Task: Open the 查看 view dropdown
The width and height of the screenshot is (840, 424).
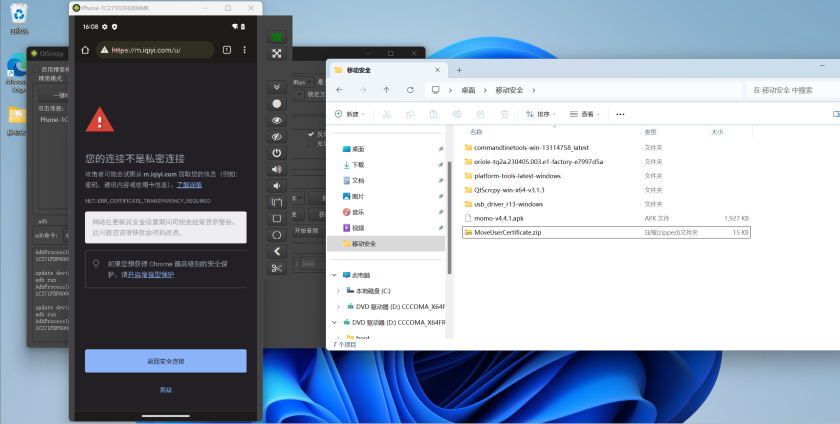Action: pyautogui.click(x=587, y=114)
